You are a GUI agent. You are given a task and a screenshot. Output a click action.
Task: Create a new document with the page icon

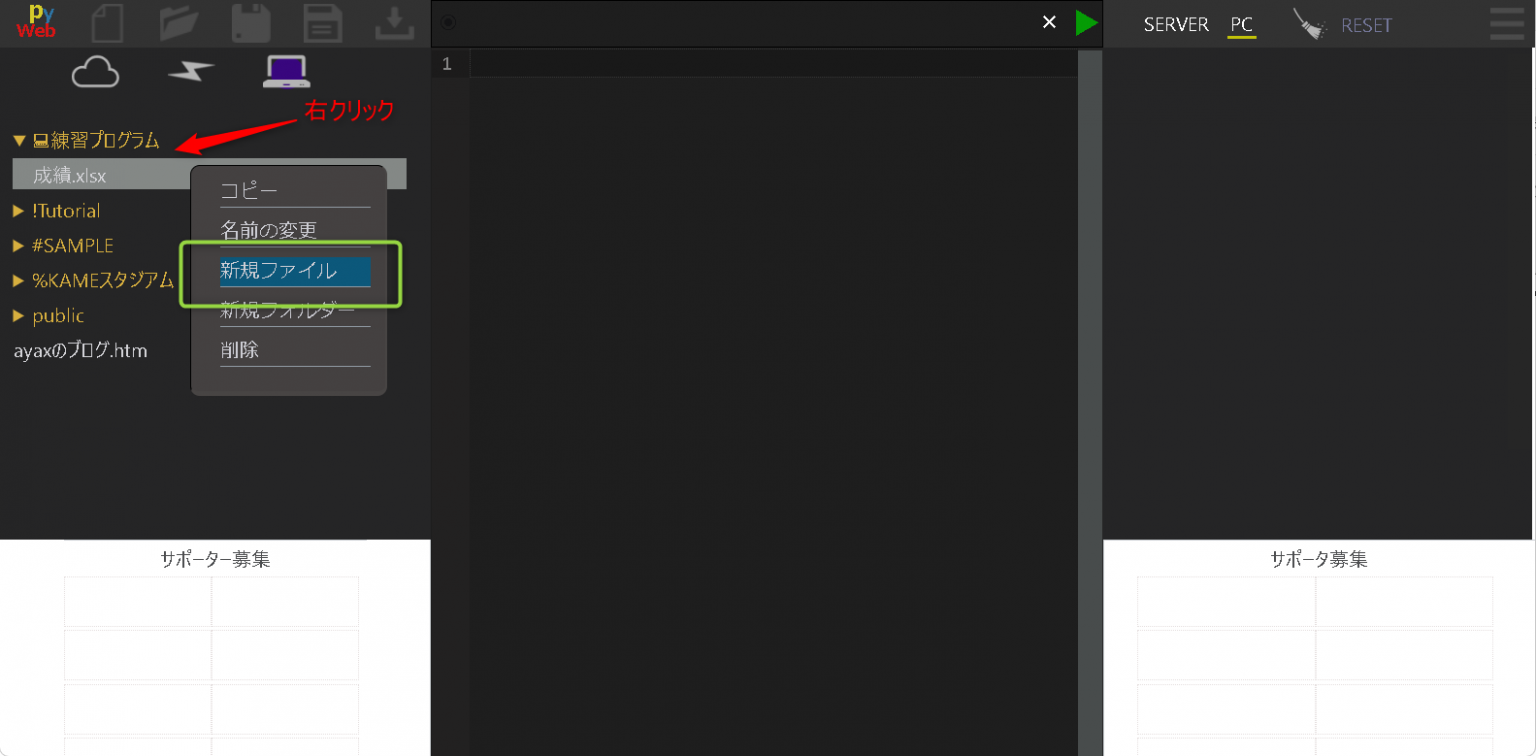107,23
